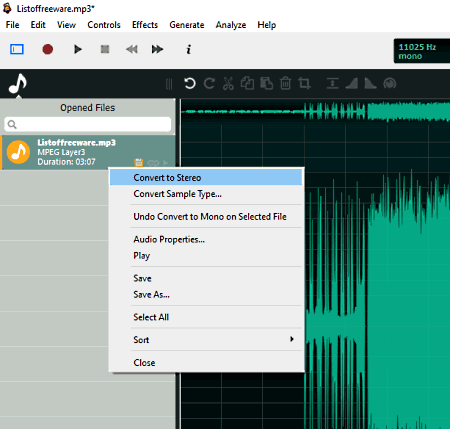The height and width of the screenshot is (429, 450).
Task: Open the Generate menu
Action: (x=187, y=25)
